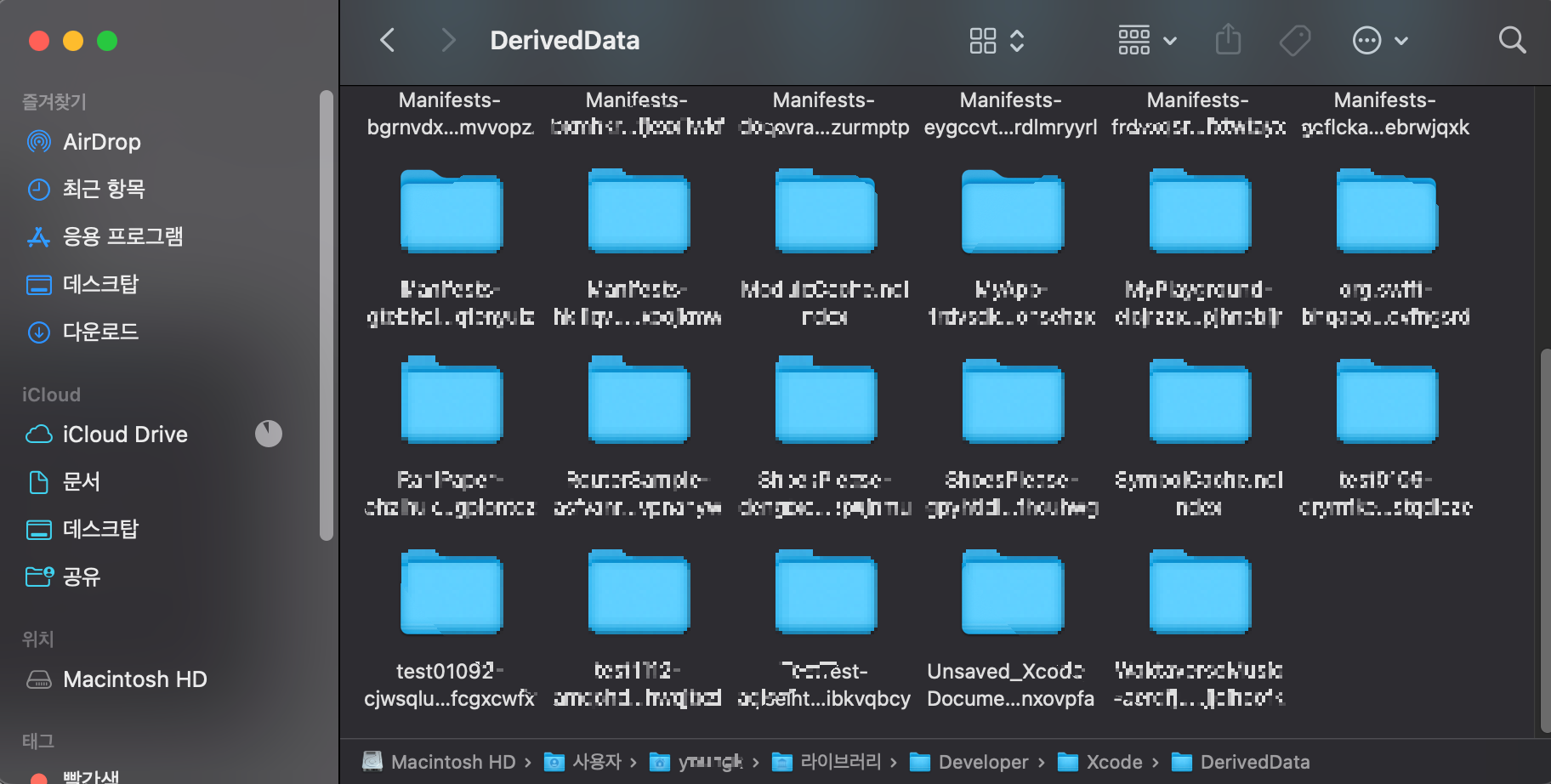Image resolution: width=1551 pixels, height=784 pixels.
Task: Click Xcode in the path bar
Action: [x=1099, y=762]
